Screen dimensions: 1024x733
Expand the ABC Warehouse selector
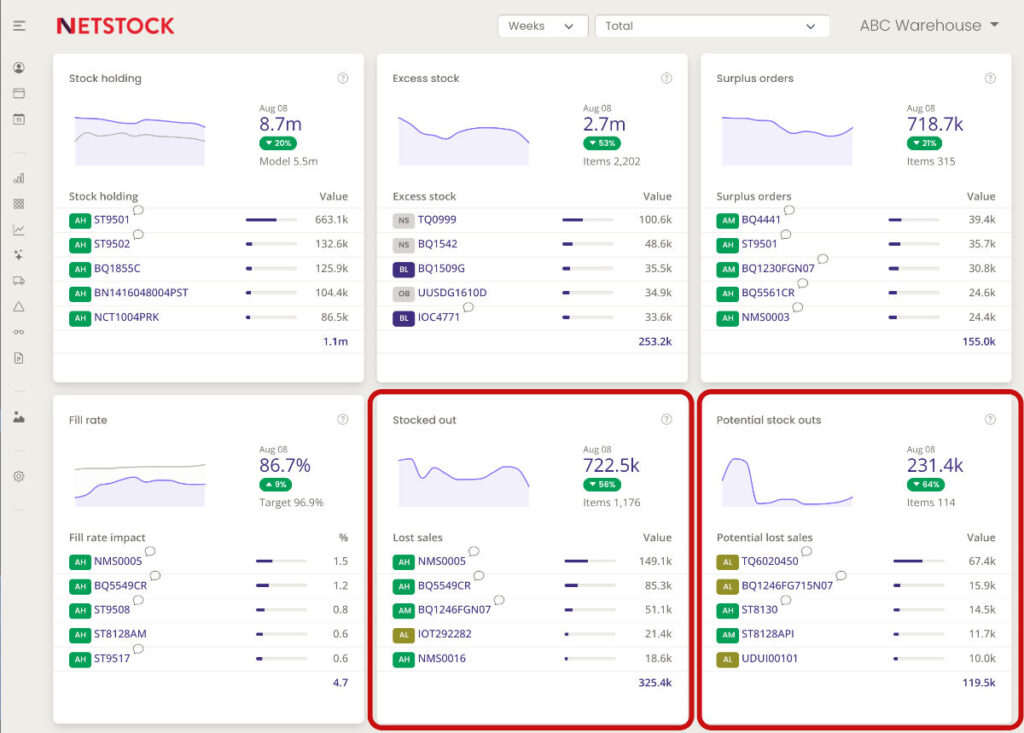(928, 25)
